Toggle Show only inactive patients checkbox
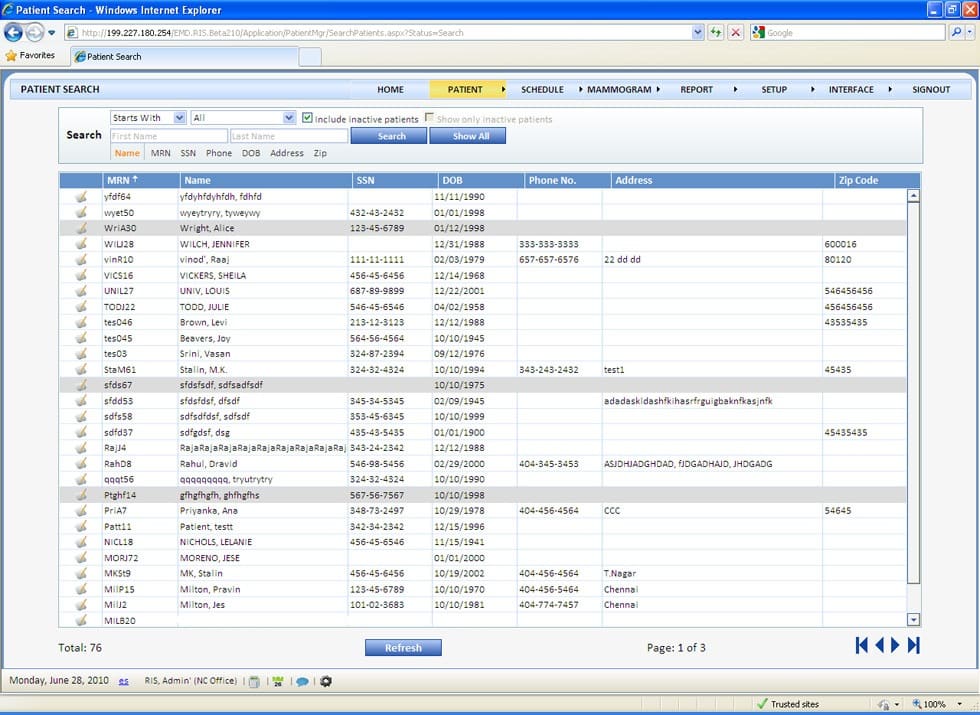The image size is (980, 715). (x=429, y=118)
